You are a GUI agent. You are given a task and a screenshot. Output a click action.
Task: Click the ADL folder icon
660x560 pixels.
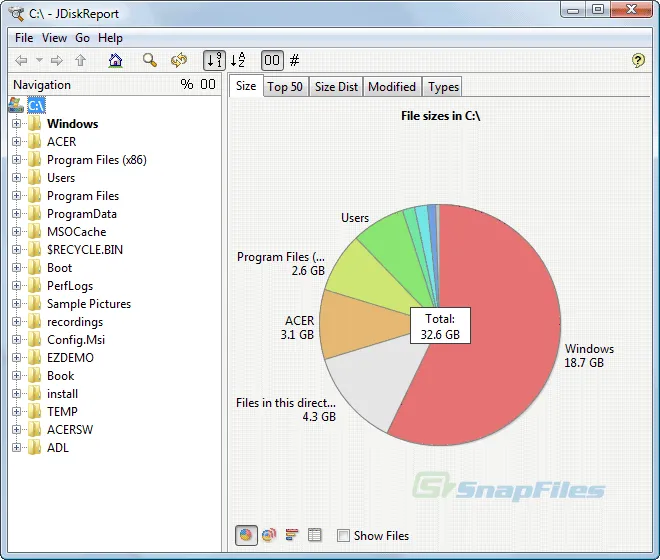pyautogui.click(x=35, y=448)
